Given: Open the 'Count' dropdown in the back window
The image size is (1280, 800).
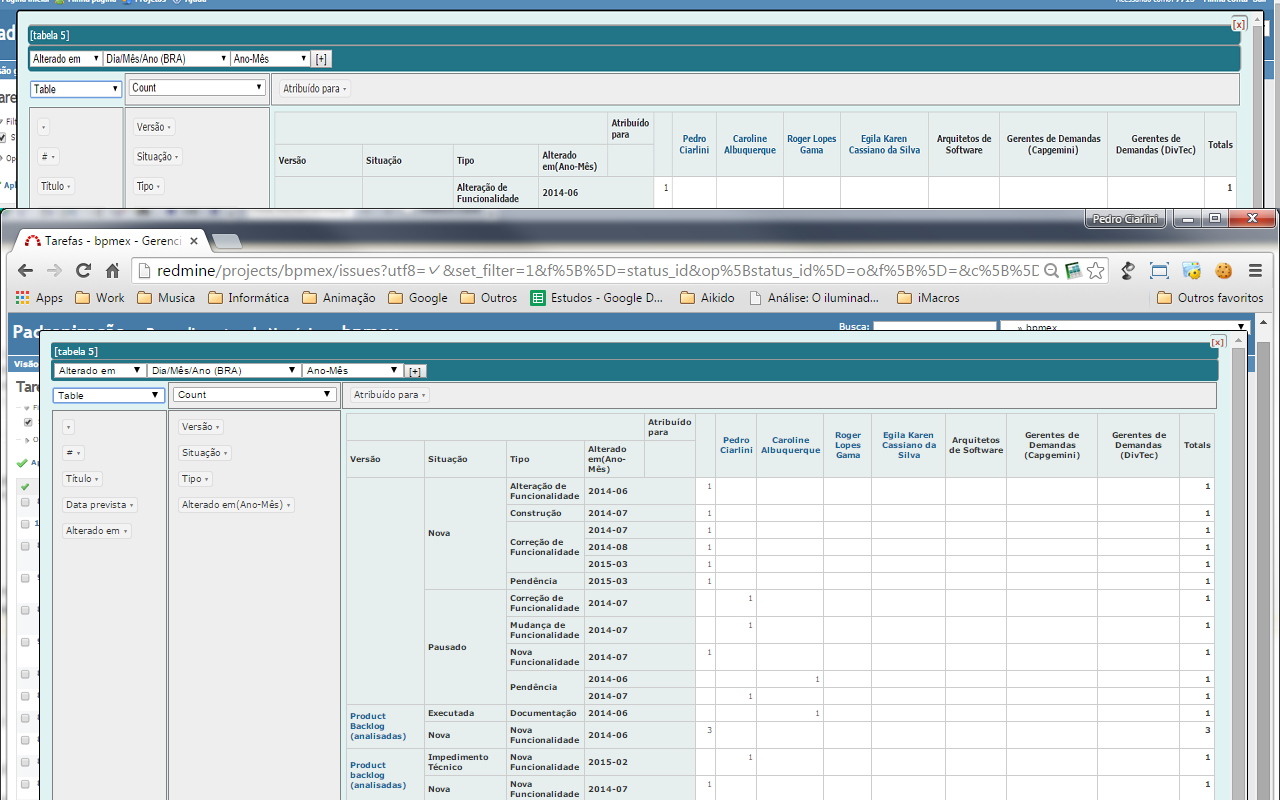Looking at the screenshot, I should [x=197, y=88].
